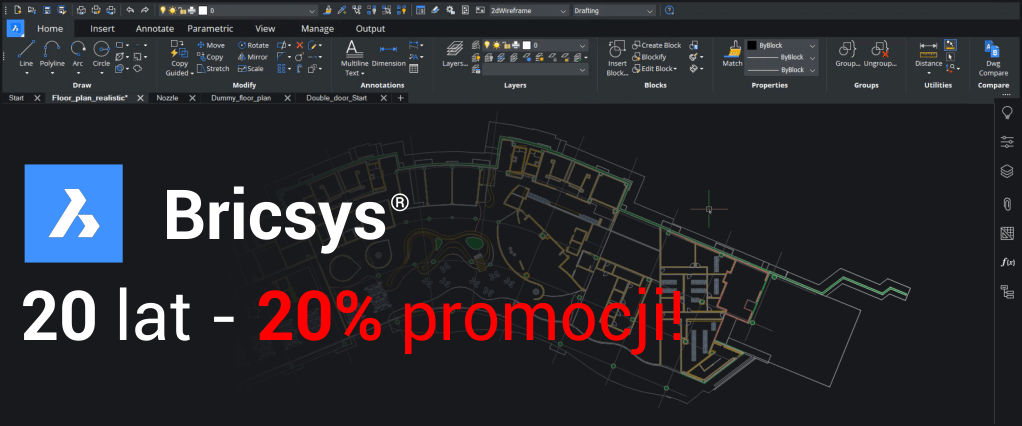Open the ByBlock color dropdown

point(812,46)
